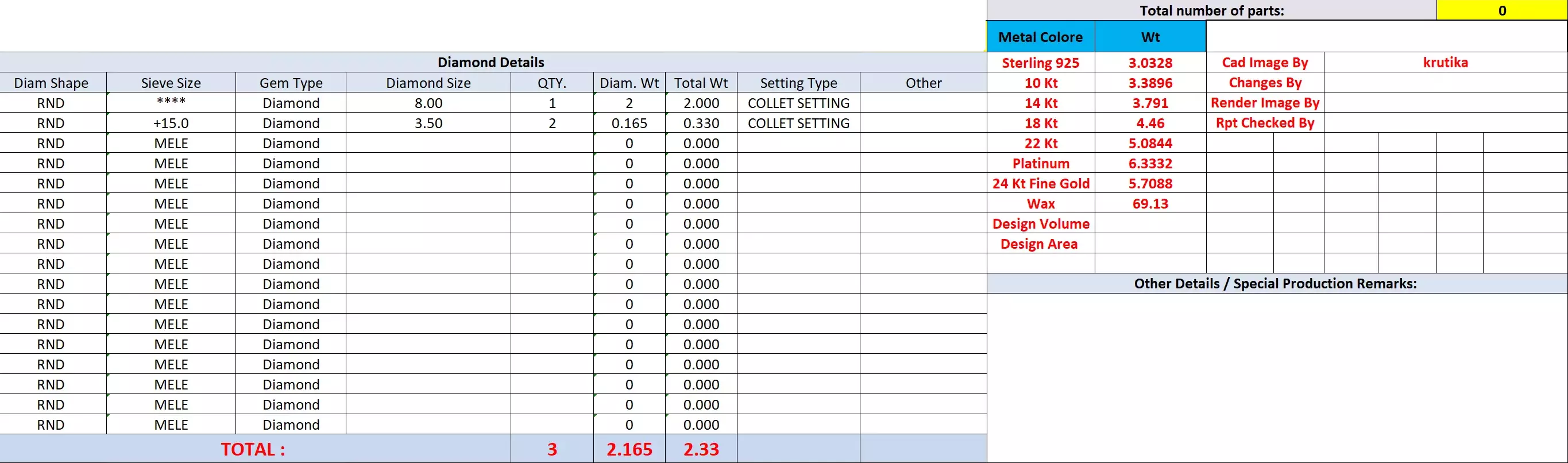This screenshot has height=463, width=1568.
Task: Select the 'krutika' name cell
Action: click(1446, 62)
